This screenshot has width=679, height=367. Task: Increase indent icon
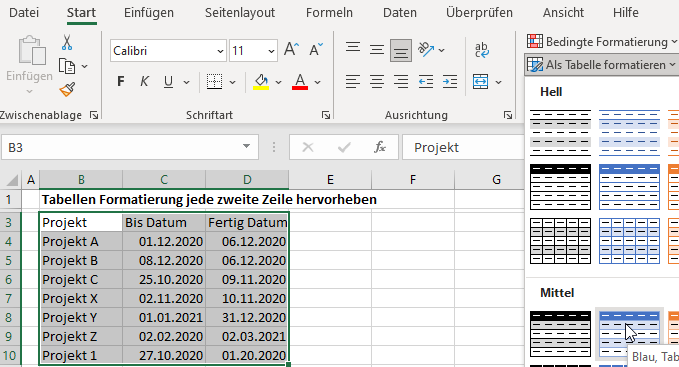point(450,81)
